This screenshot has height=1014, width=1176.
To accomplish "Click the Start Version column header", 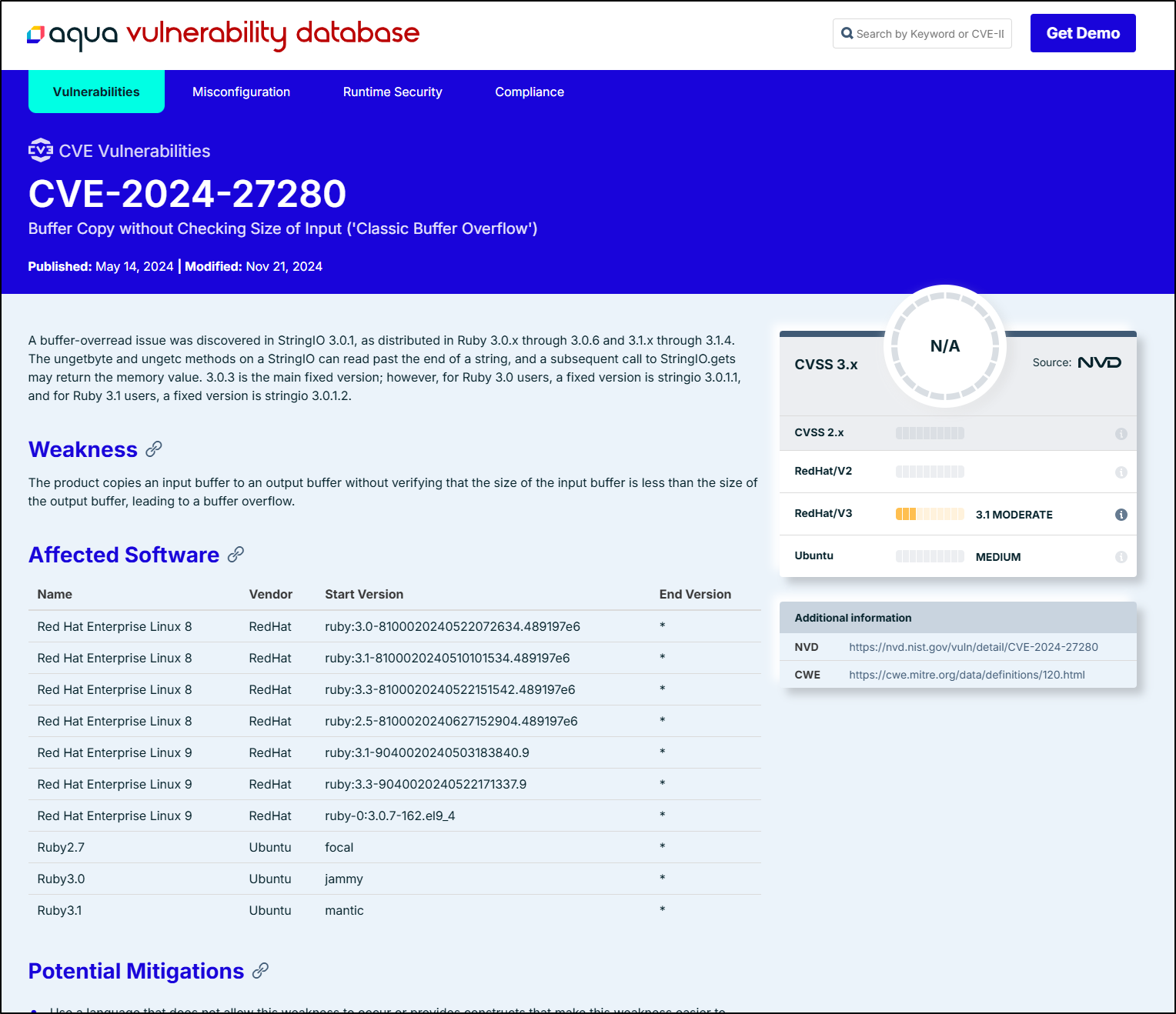I will point(364,594).
